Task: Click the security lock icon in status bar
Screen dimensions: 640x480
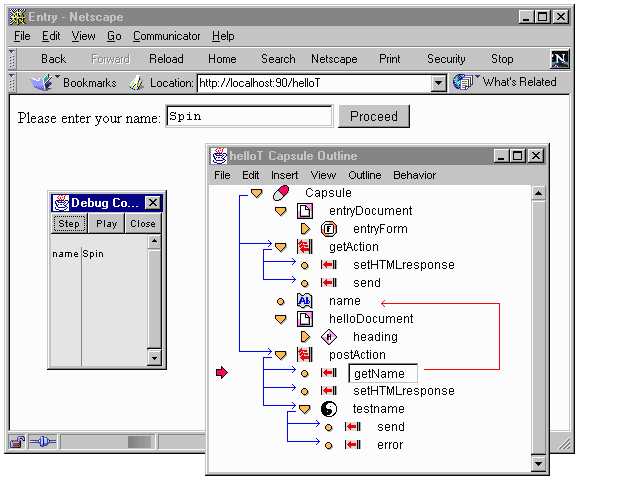Action: point(18,442)
